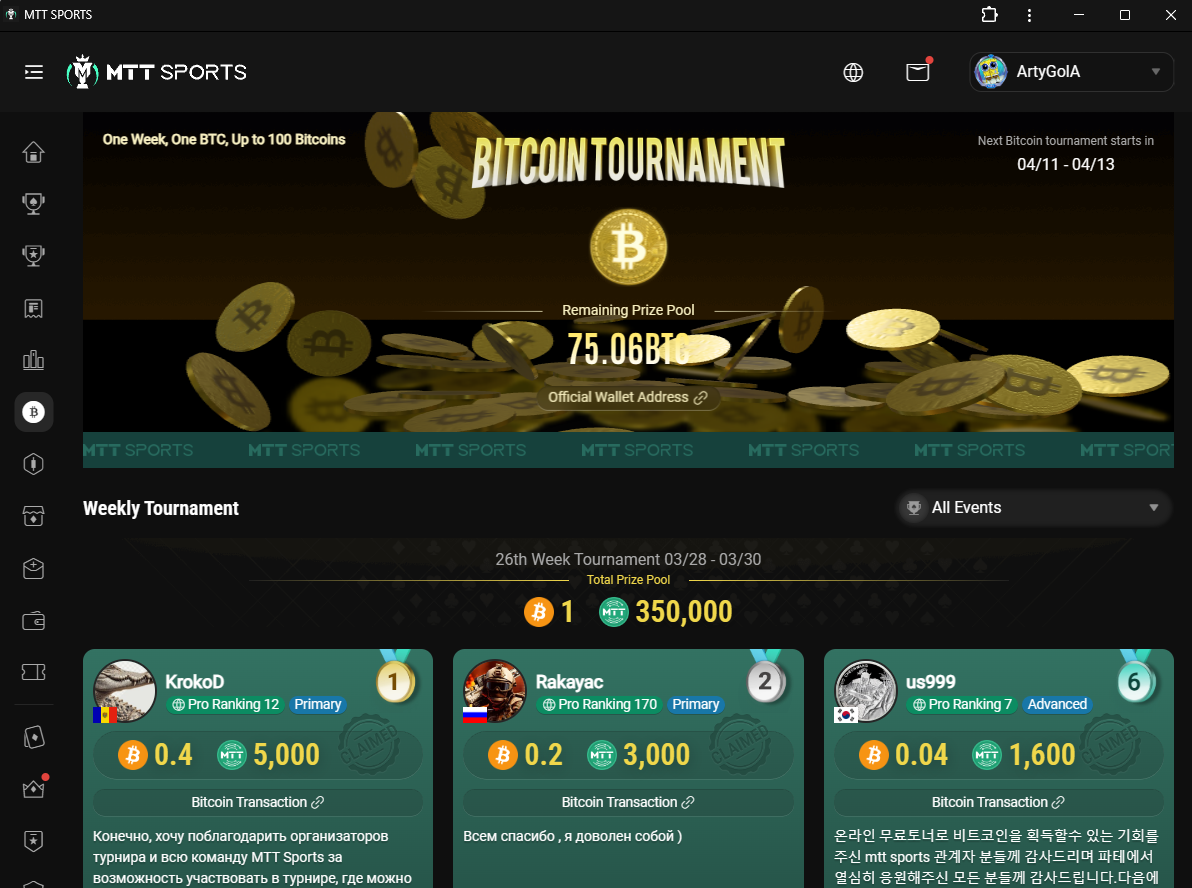The image size is (1192, 888).
Task: Click the MTT Sports logo
Action: tap(157, 72)
